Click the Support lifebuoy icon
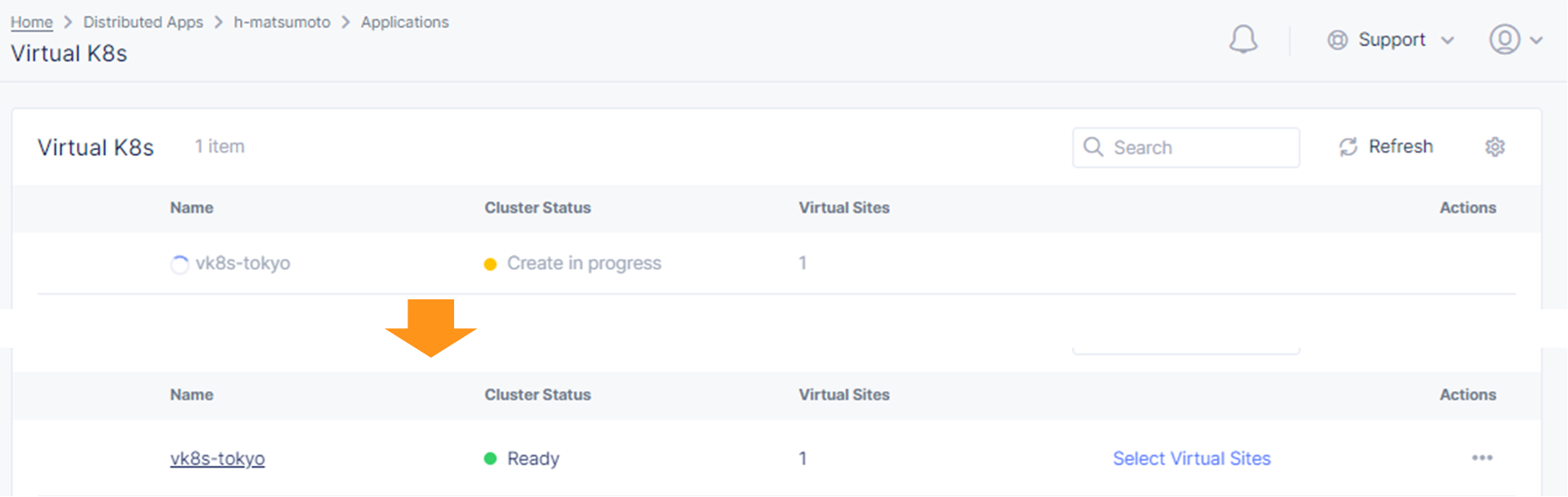Screen dimensions: 1568x497 [1337, 40]
